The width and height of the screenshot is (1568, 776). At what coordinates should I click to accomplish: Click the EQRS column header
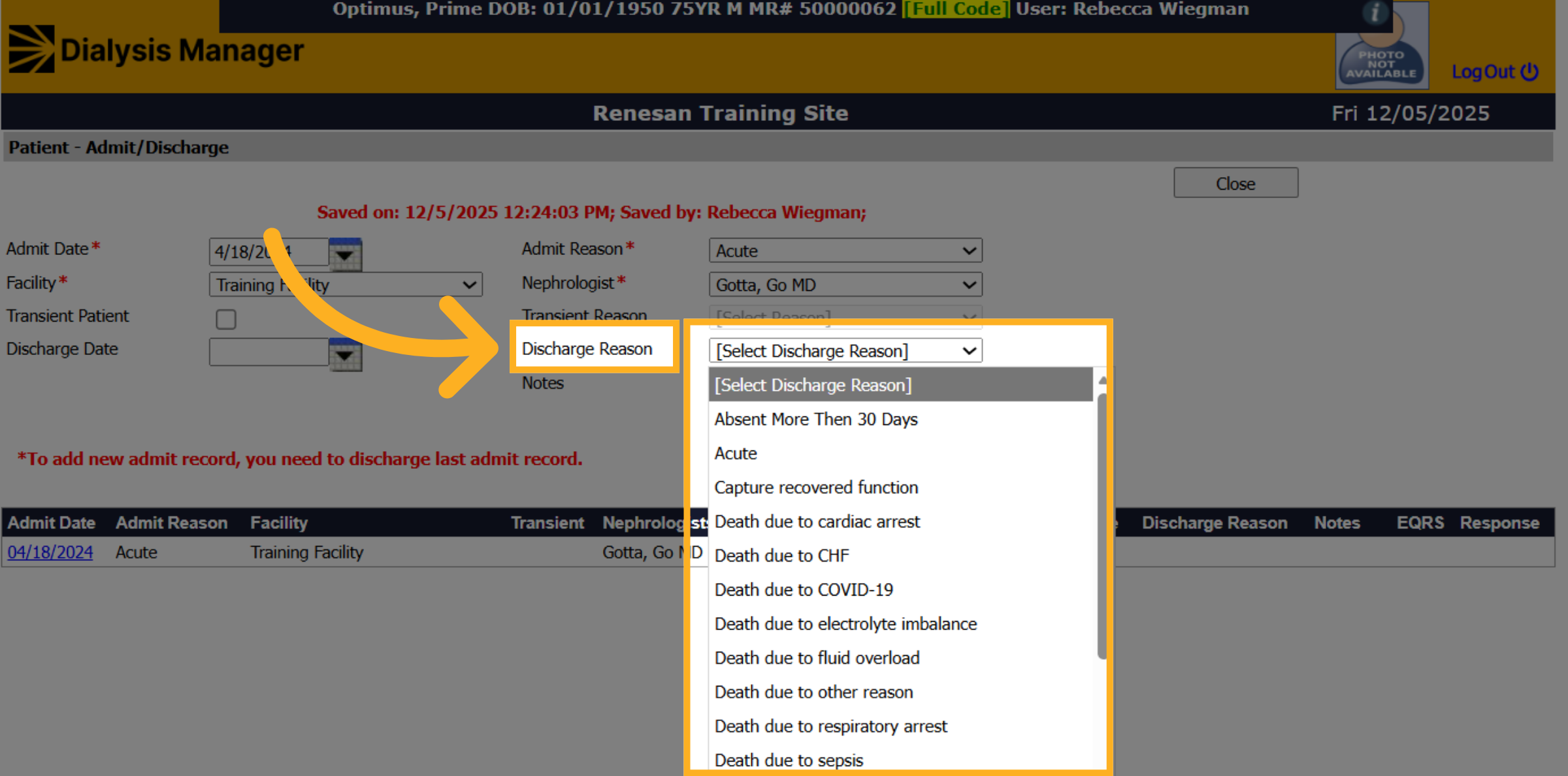1420,523
